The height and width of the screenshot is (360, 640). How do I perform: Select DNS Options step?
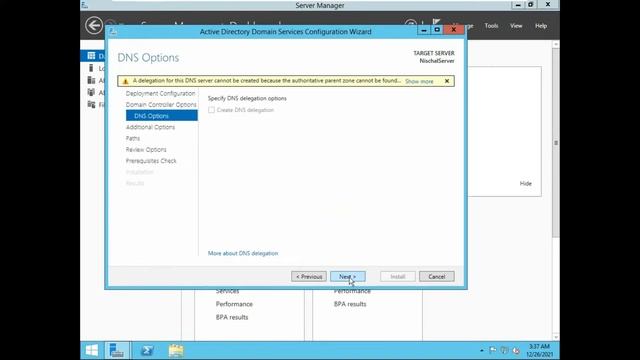[x=162, y=116]
